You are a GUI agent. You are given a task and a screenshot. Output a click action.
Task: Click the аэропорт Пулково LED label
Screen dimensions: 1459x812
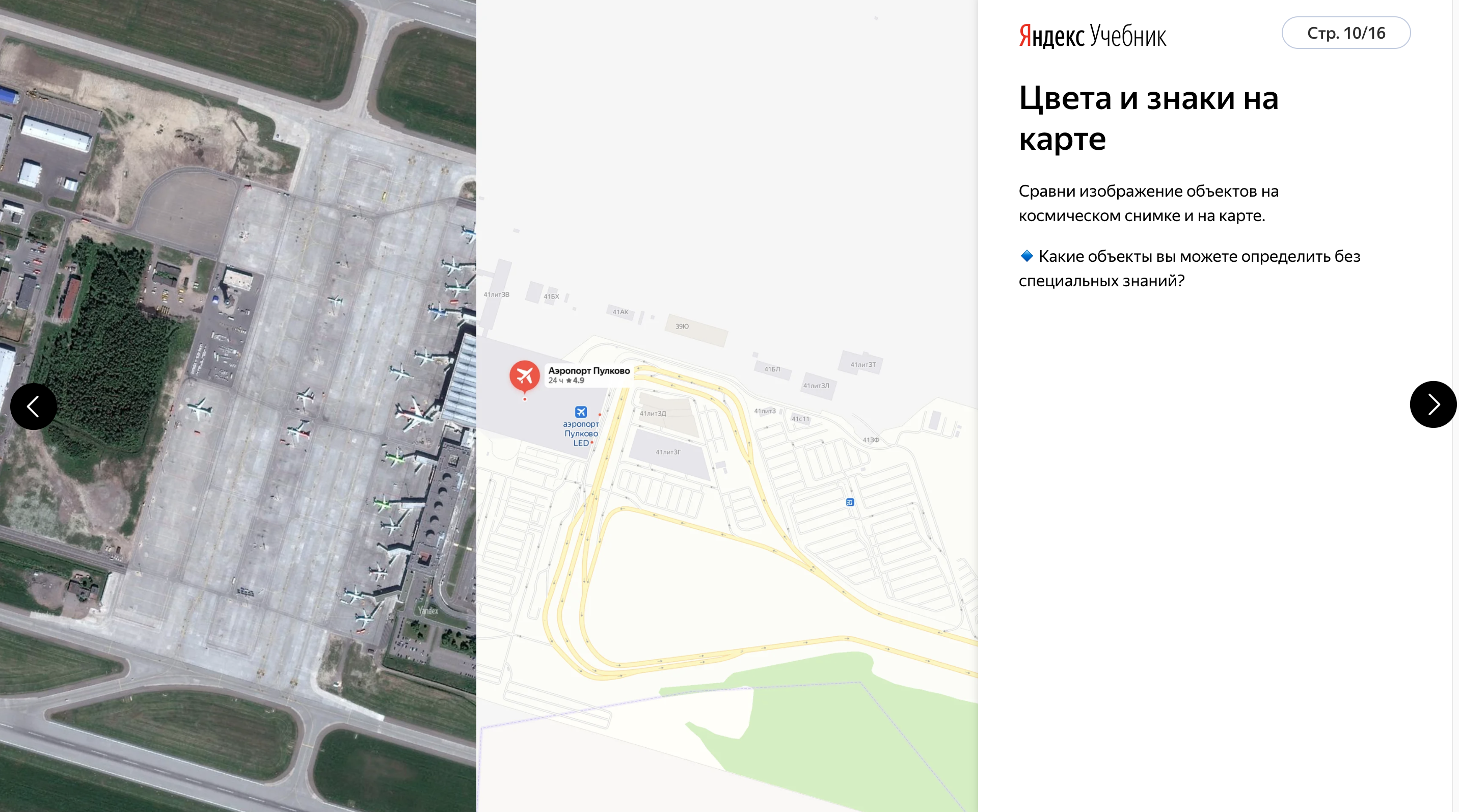pyautogui.click(x=581, y=433)
